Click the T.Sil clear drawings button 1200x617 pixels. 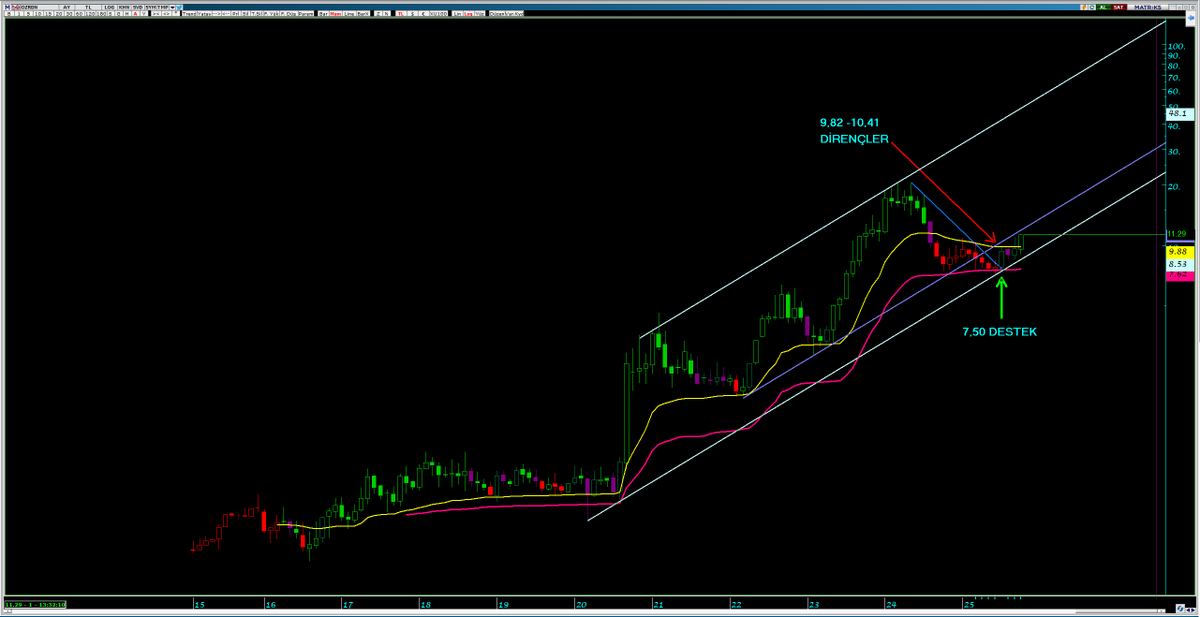tap(258, 13)
